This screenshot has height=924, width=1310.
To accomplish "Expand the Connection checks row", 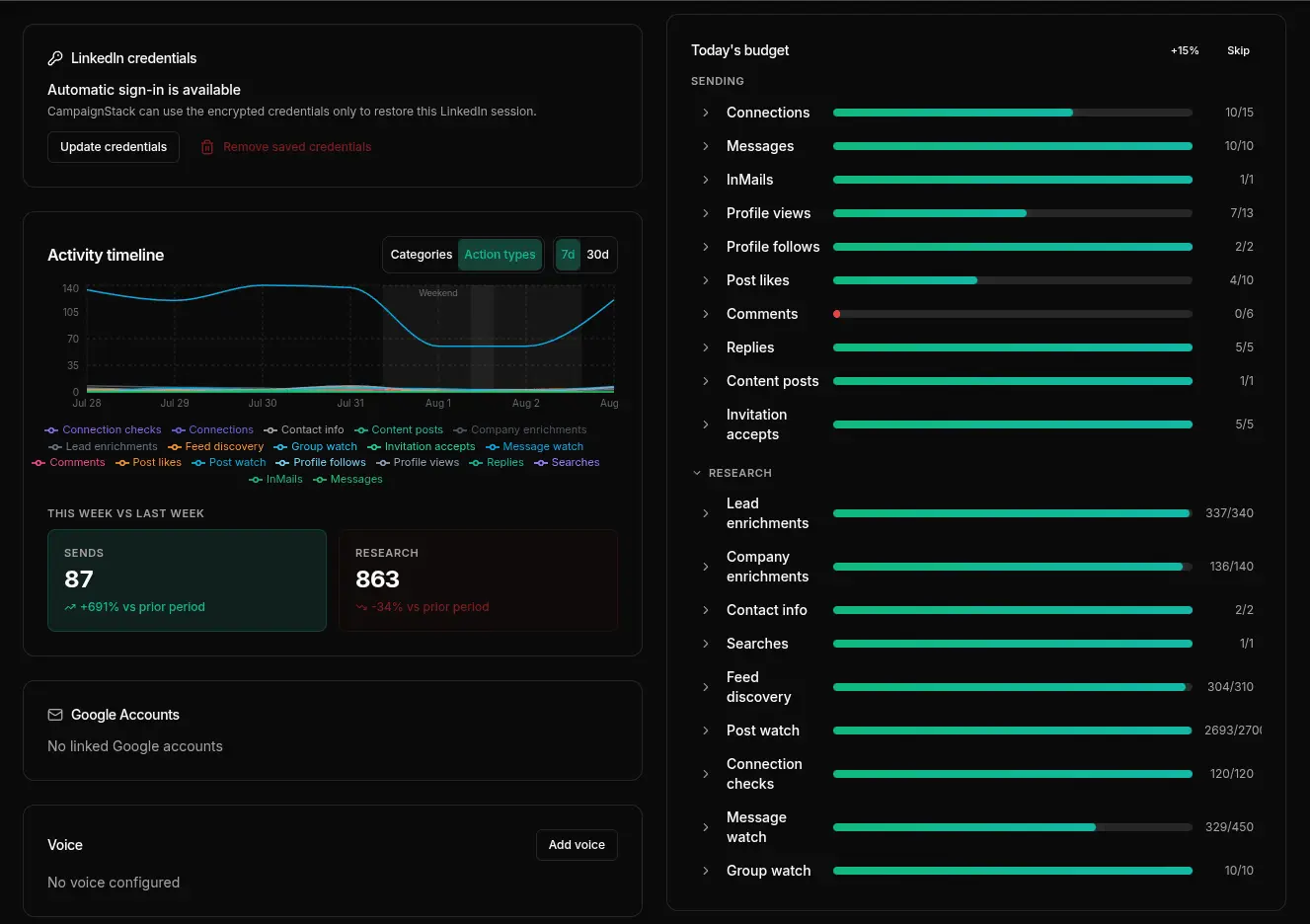I will [x=705, y=774].
